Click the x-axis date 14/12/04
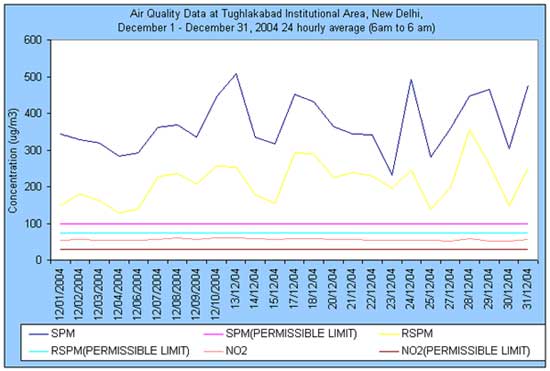Screen dimensions: 550x371 coord(255,289)
